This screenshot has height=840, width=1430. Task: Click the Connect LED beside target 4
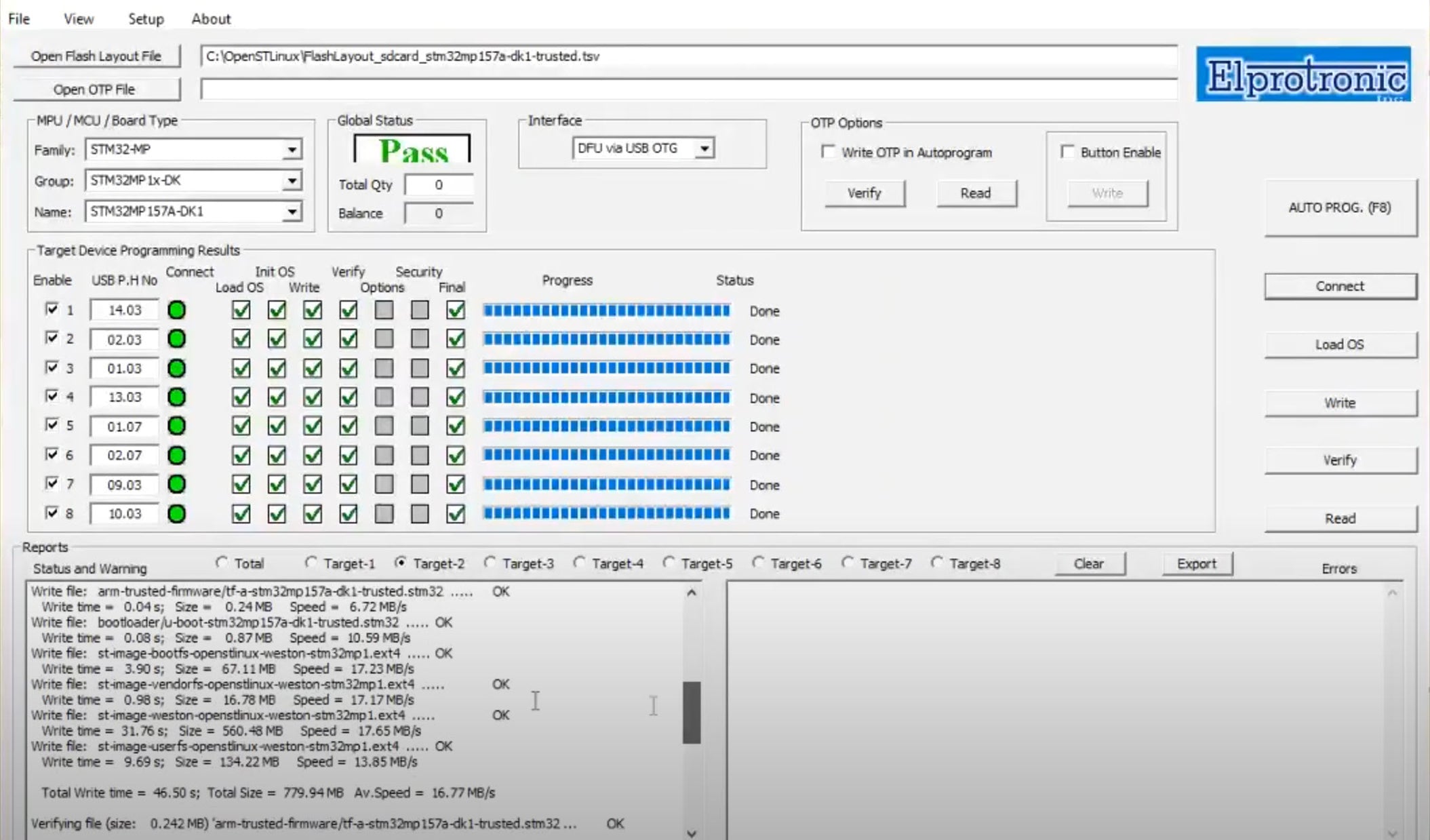click(x=177, y=397)
